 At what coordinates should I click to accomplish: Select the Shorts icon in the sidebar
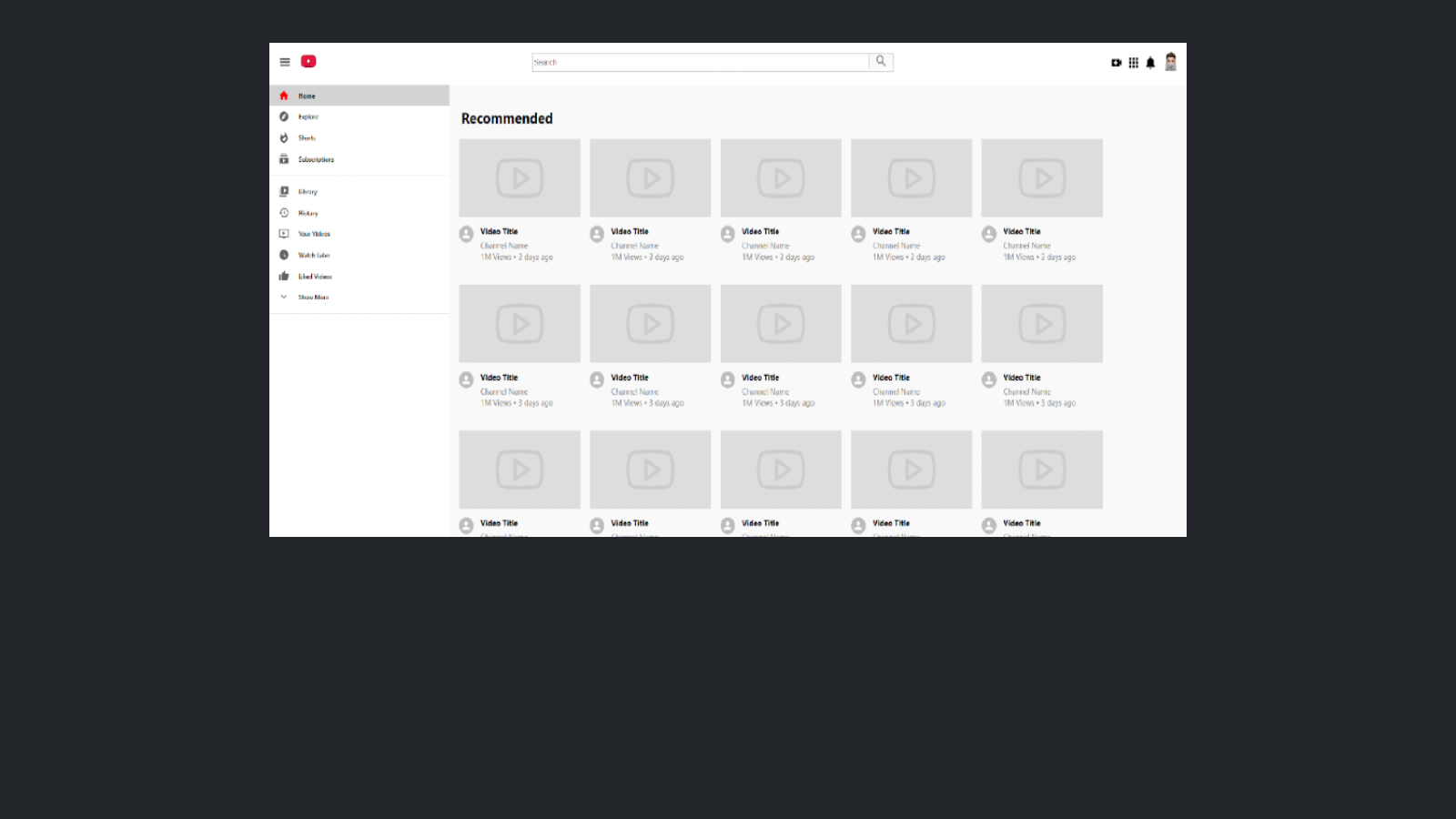coord(284,138)
